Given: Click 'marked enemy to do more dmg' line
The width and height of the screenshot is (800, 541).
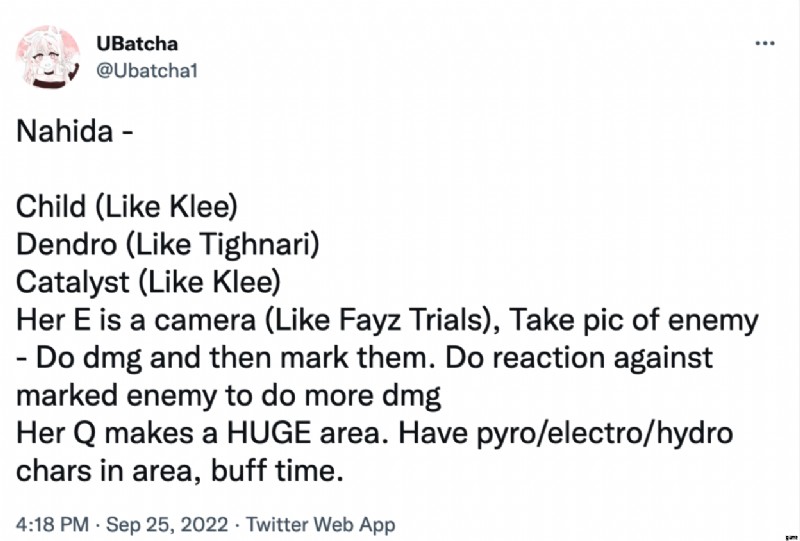Looking at the screenshot, I should pyautogui.click(x=229, y=396).
